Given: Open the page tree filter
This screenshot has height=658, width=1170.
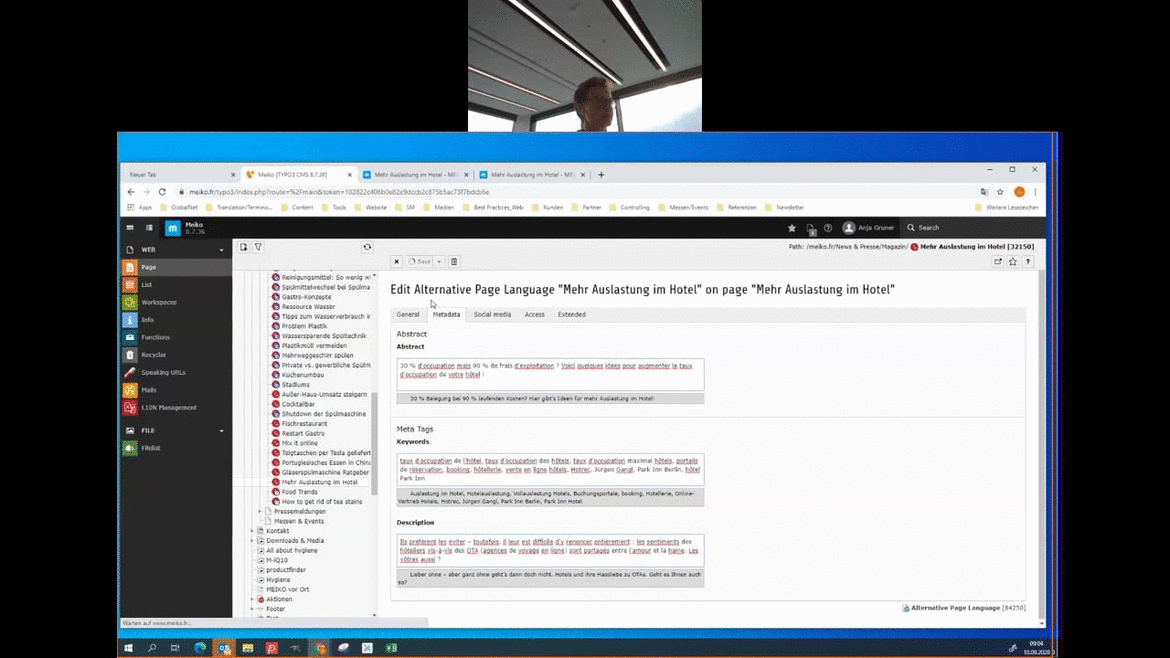Looking at the screenshot, I should [258, 247].
